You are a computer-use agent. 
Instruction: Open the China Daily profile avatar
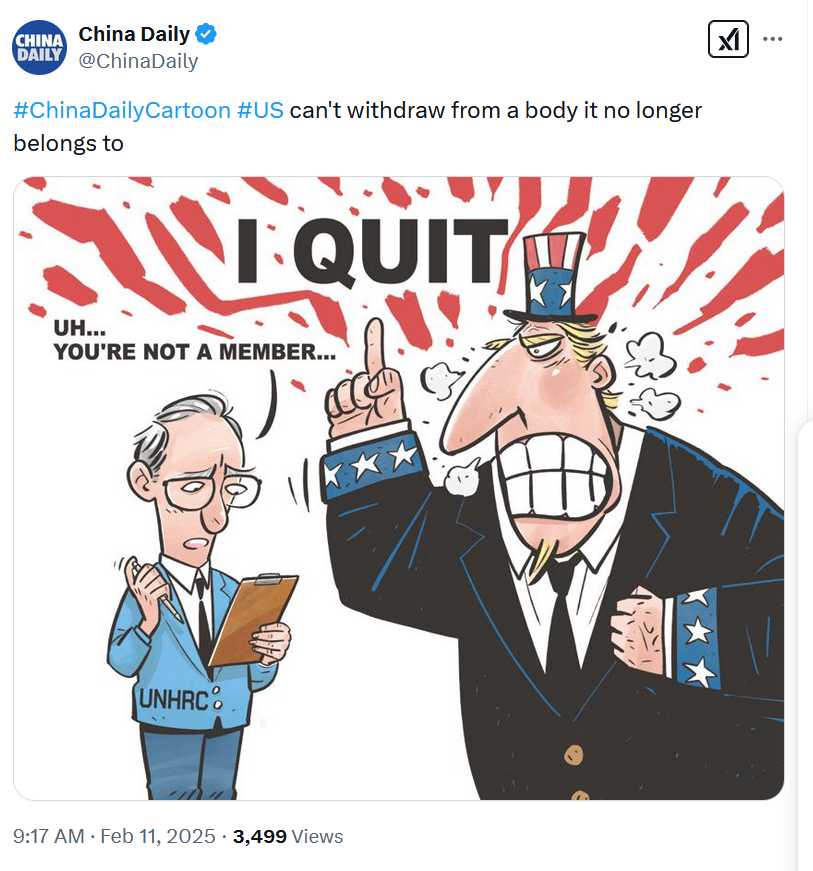pyautogui.click(x=39, y=48)
